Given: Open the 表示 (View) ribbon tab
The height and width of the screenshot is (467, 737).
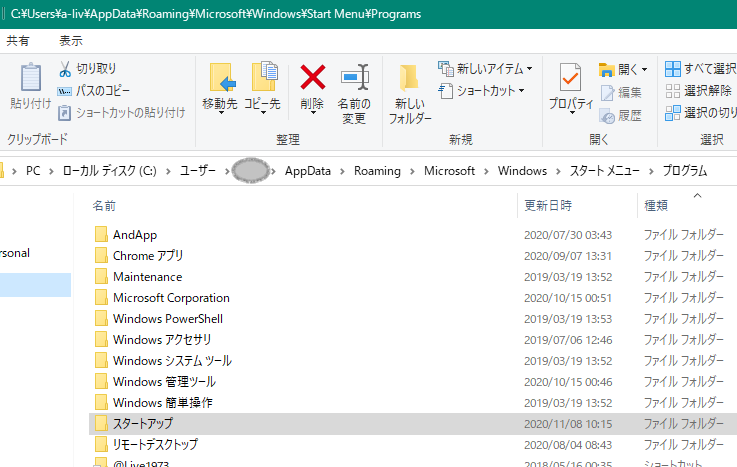Looking at the screenshot, I should click(x=71, y=41).
